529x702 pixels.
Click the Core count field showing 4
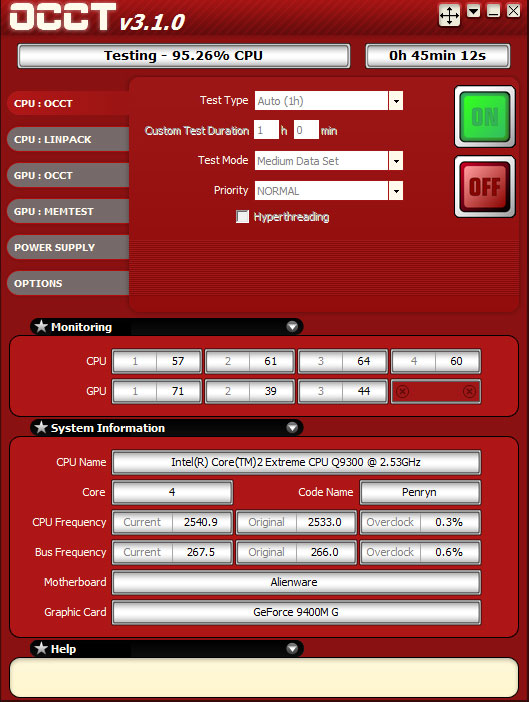pyautogui.click(x=172, y=492)
